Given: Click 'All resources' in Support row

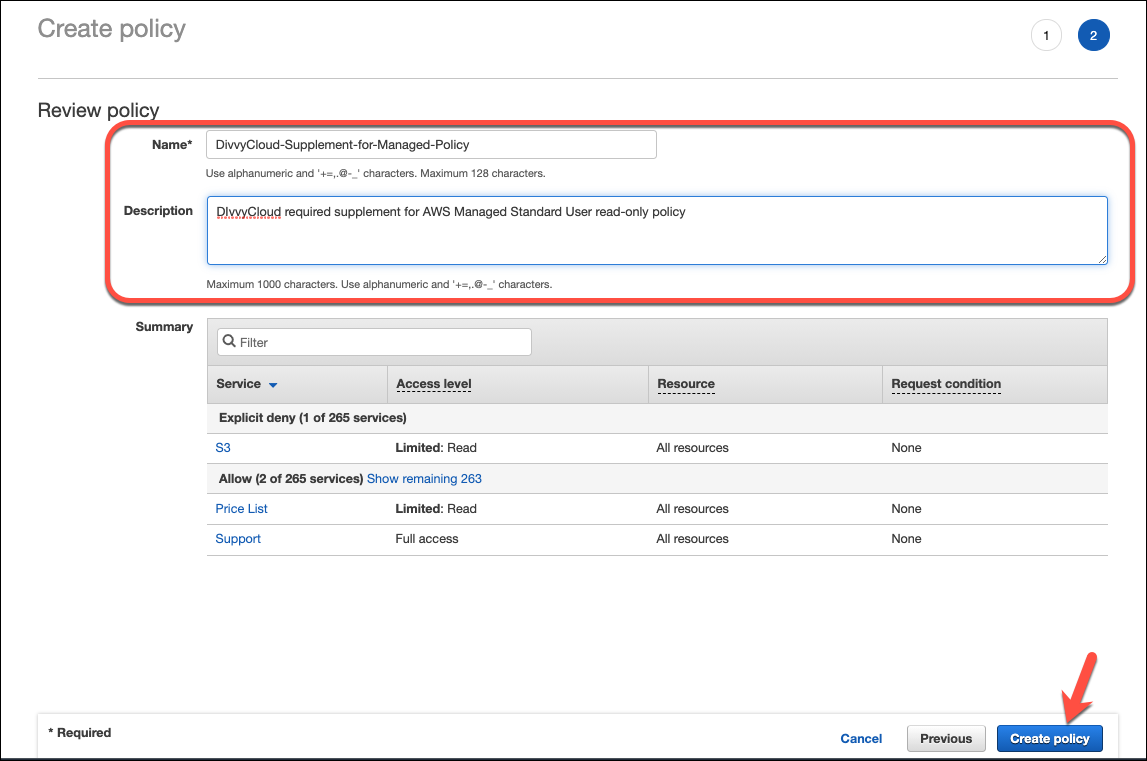Looking at the screenshot, I should (x=692, y=539).
